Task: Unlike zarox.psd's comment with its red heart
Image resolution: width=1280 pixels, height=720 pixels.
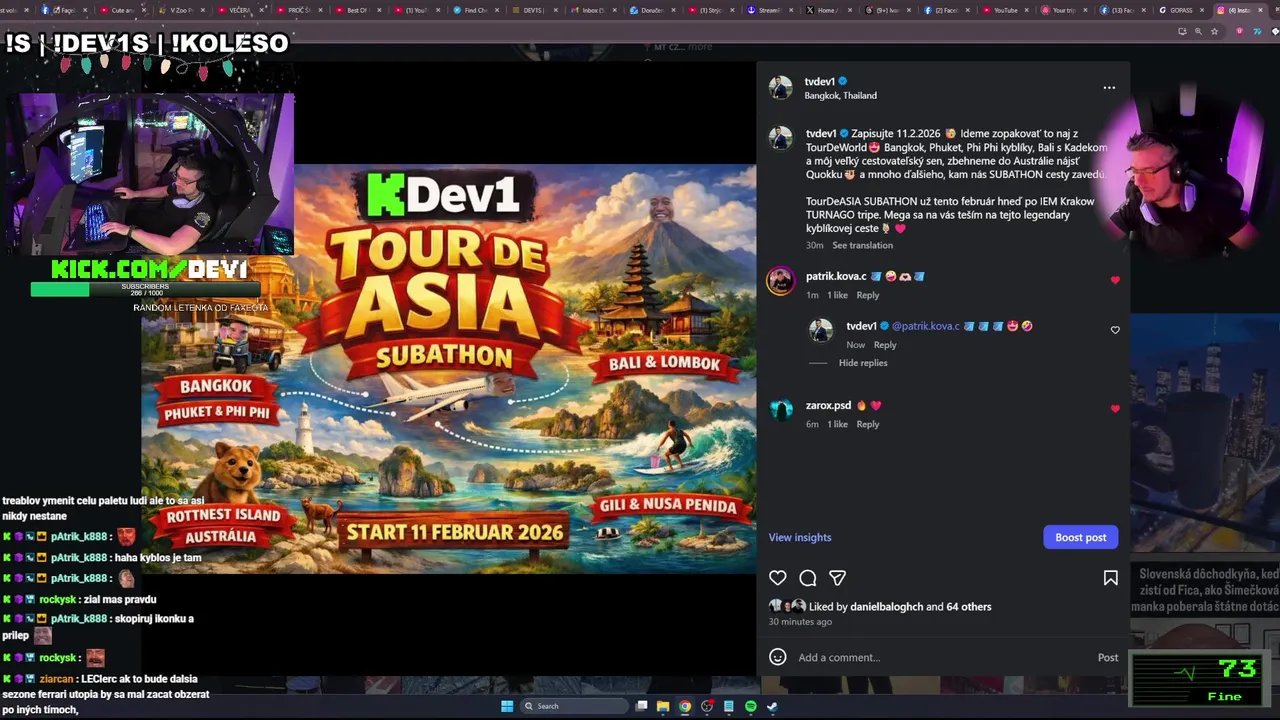Action: pos(1115,409)
